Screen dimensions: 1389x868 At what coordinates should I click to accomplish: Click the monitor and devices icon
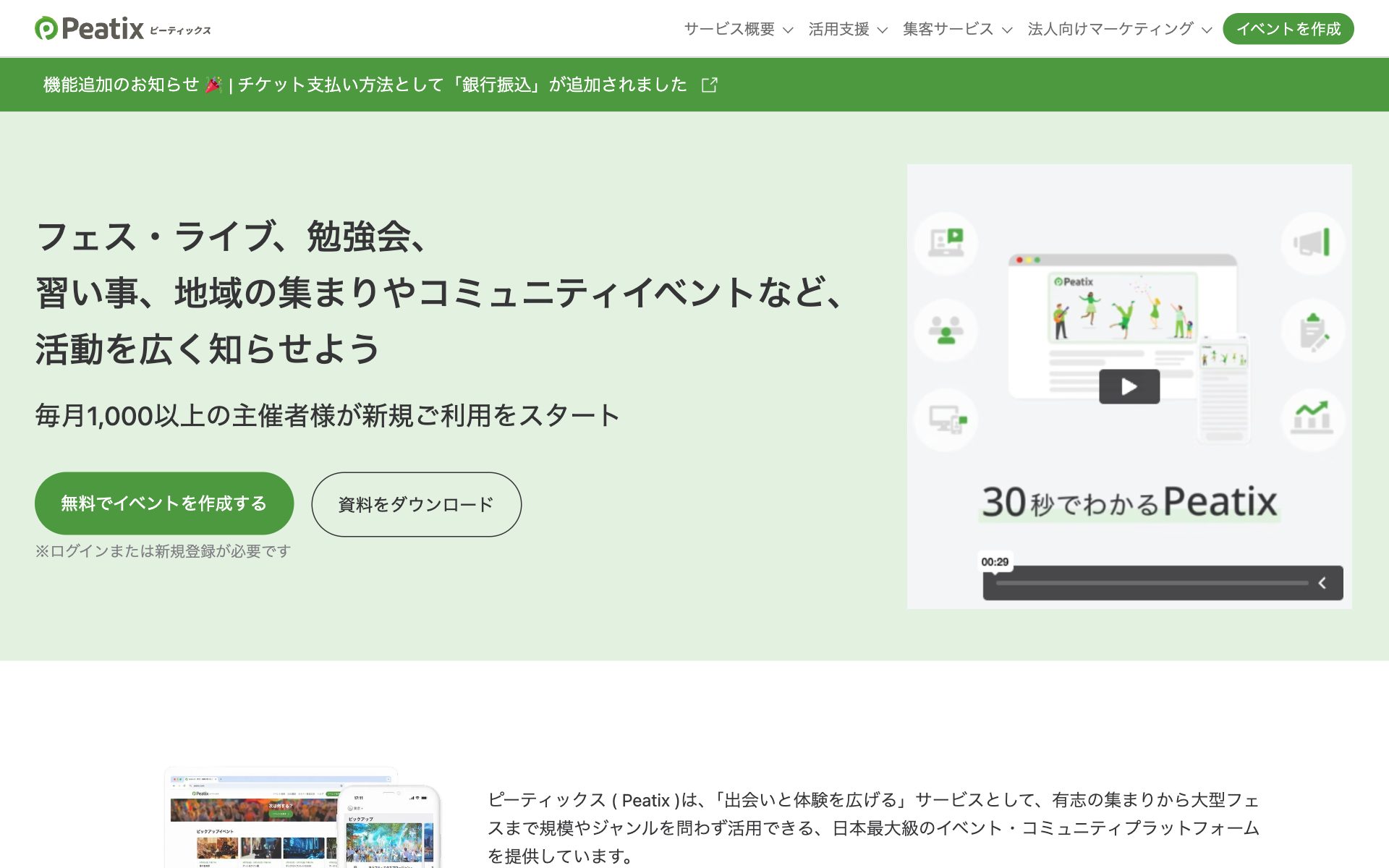pos(946,420)
